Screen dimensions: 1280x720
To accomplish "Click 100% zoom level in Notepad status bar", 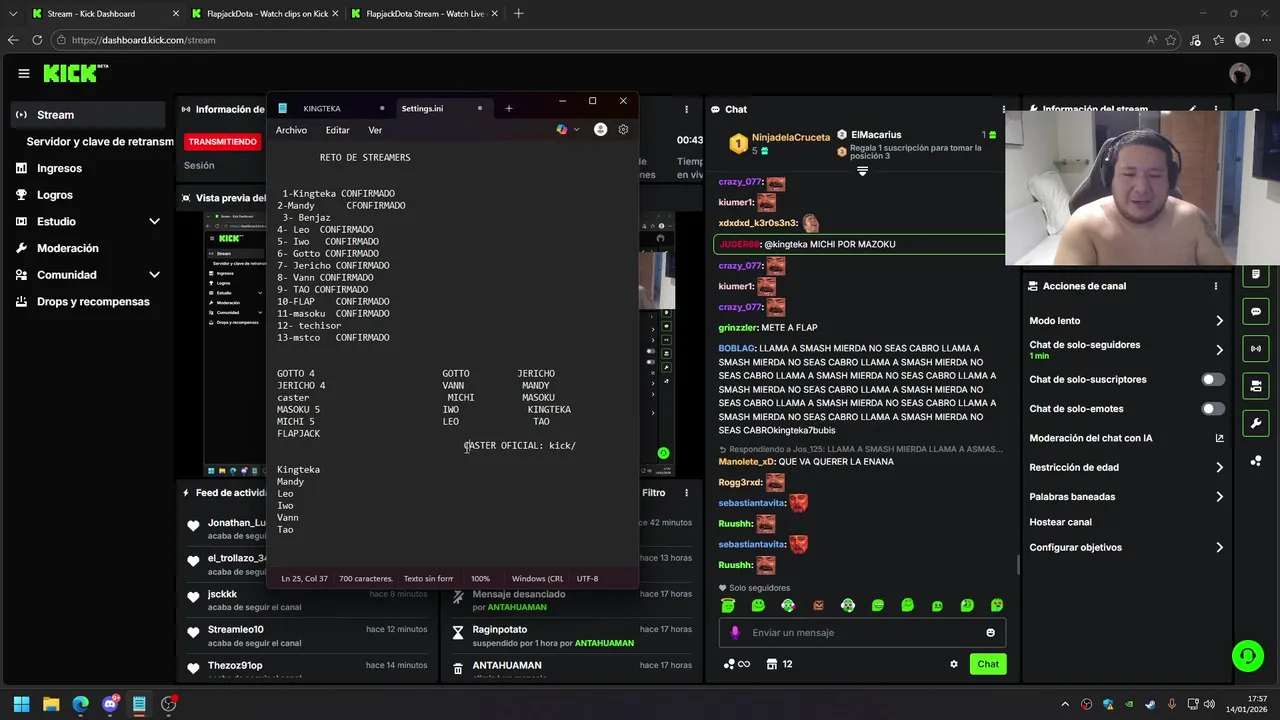I will coord(480,578).
